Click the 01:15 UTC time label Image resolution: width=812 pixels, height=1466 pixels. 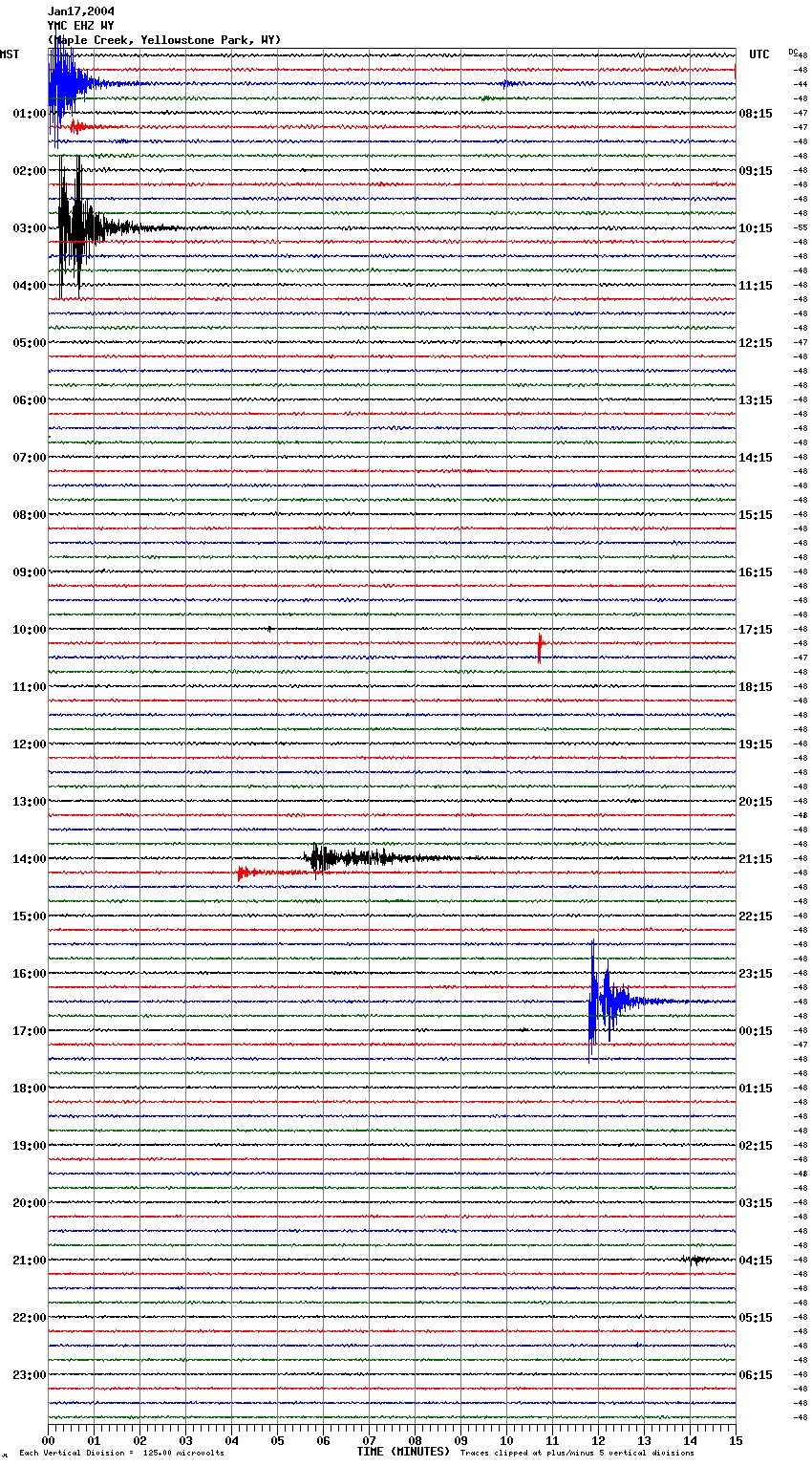click(x=756, y=1088)
